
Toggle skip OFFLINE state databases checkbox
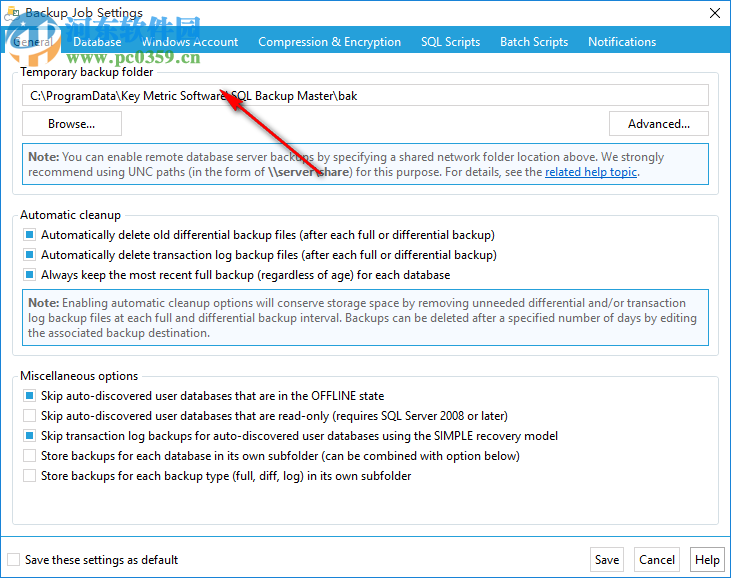coord(29,396)
